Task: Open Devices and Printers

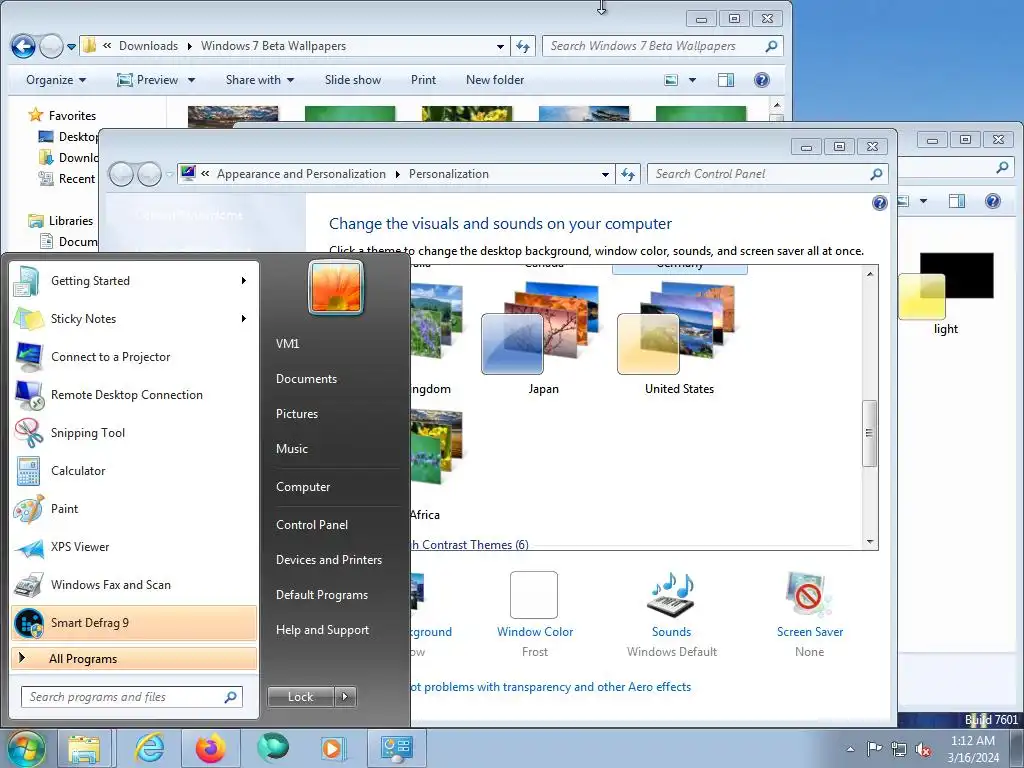Action: pyautogui.click(x=328, y=560)
